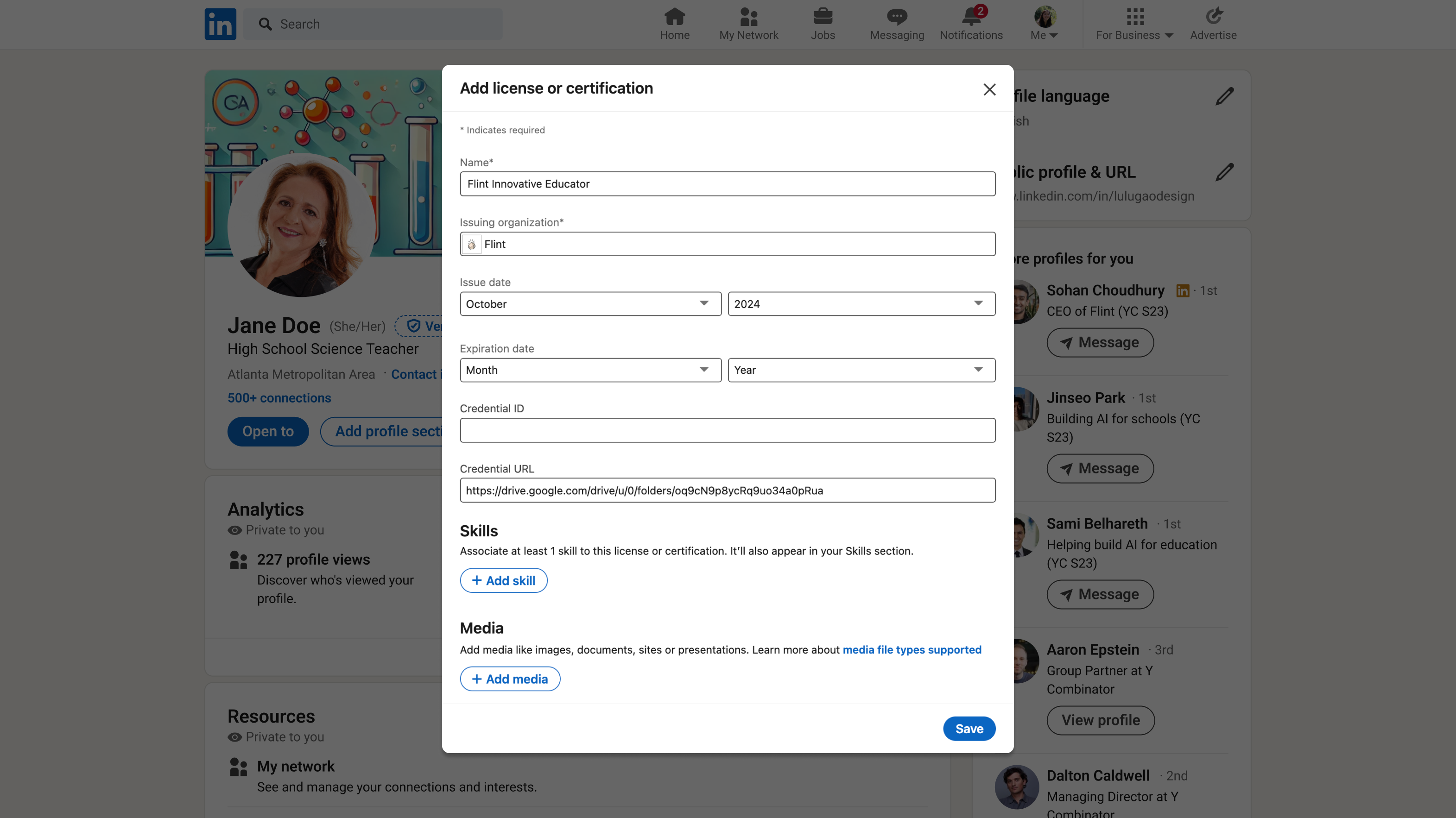The image size is (1456, 818).
Task: Open My network resource link
Action: coord(296,767)
